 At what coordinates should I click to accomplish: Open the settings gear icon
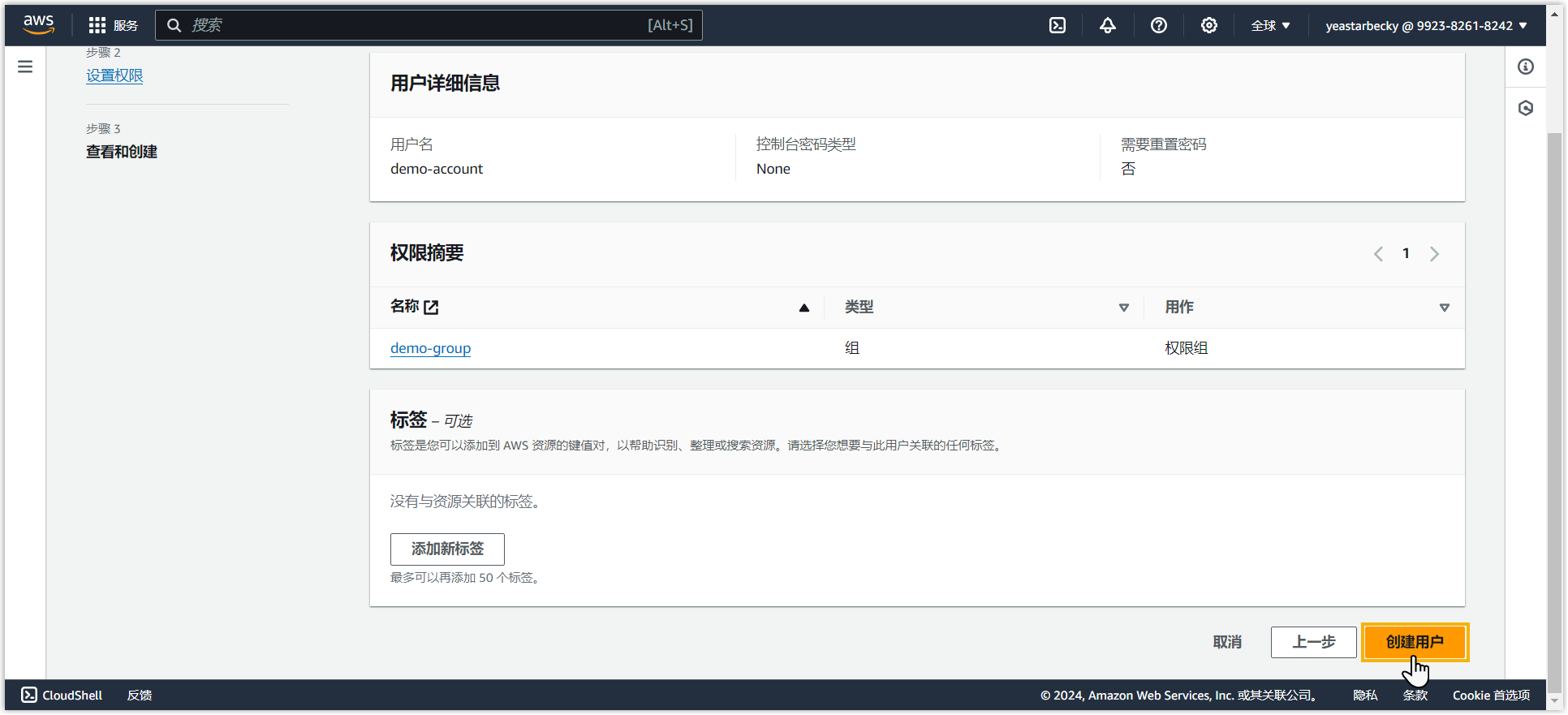(x=1208, y=25)
